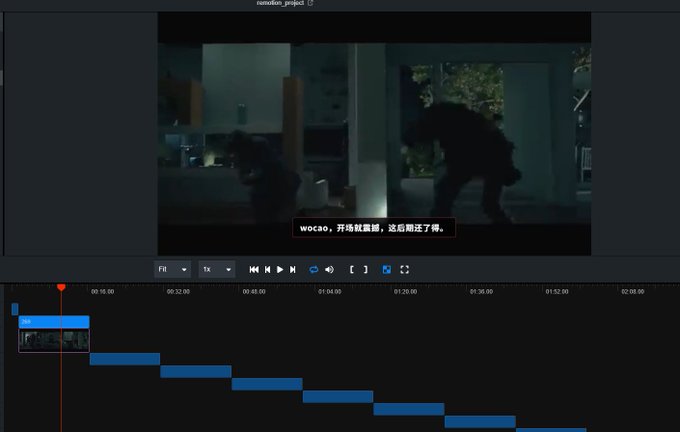Select the bright blue sequence bar
Image resolution: width=680 pixels, height=432 pixels.
point(54,321)
